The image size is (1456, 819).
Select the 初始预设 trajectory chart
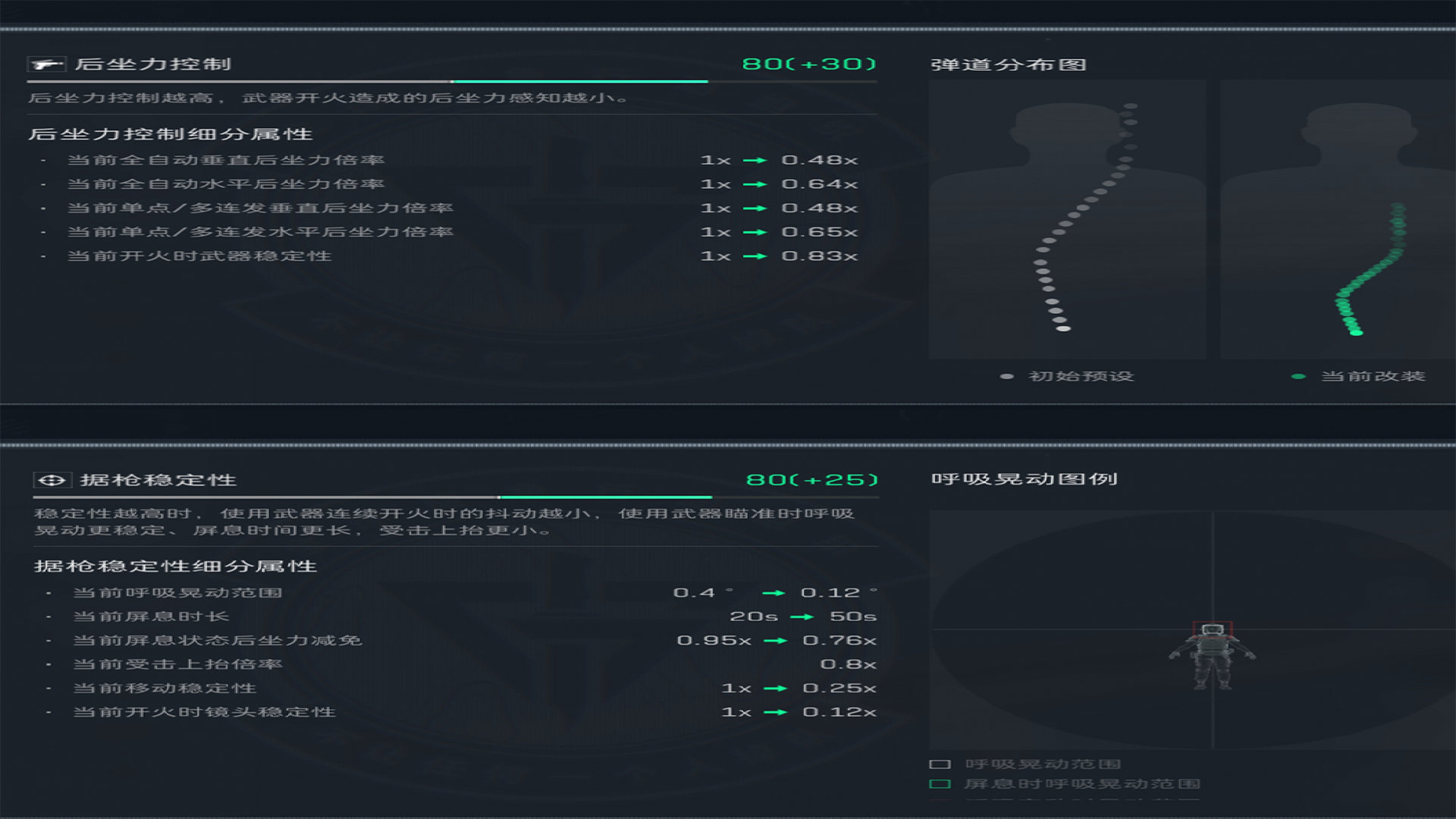1067,220
